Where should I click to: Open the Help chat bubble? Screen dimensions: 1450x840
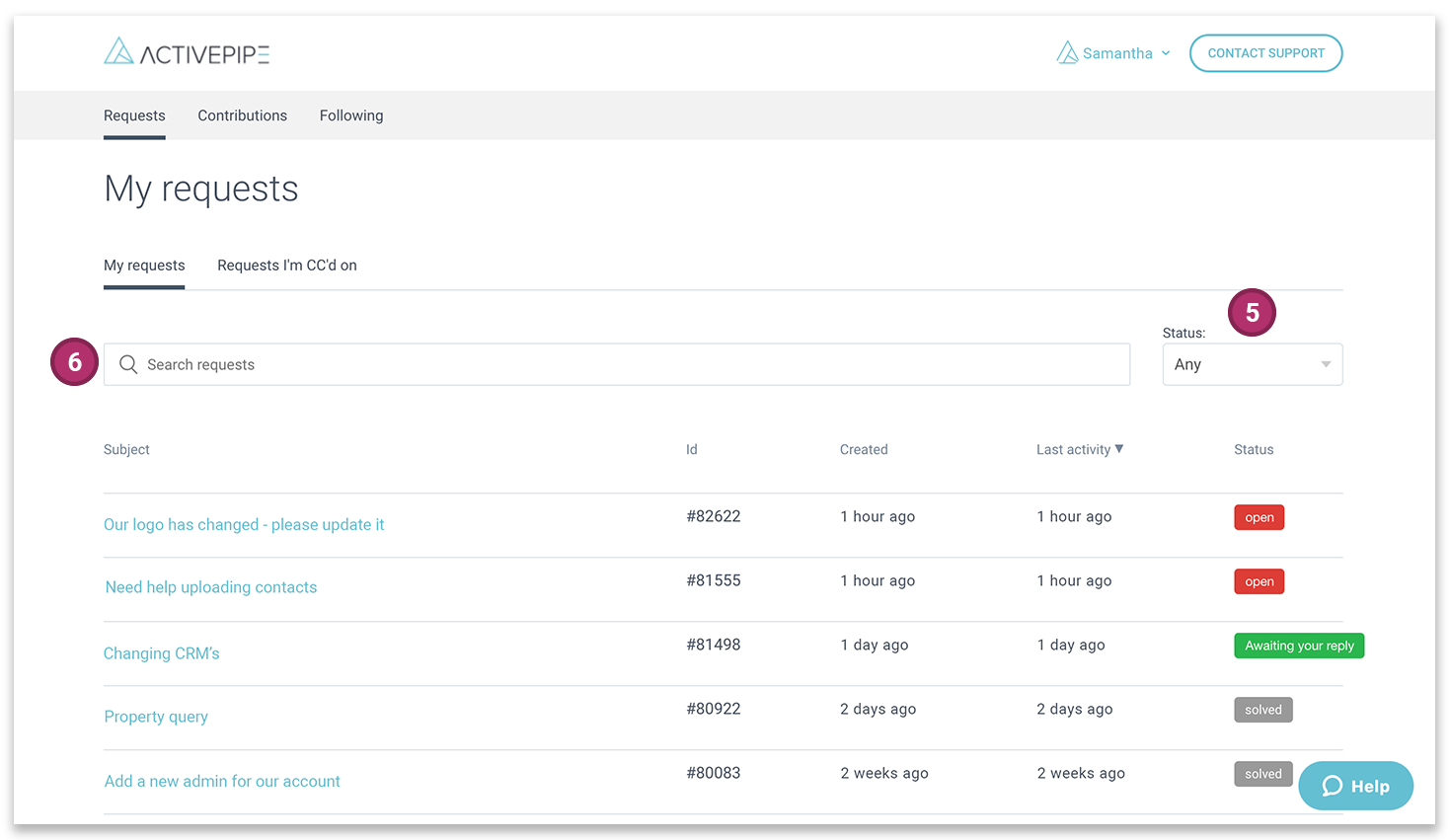pyautogui.click(x=1355, y=786)
